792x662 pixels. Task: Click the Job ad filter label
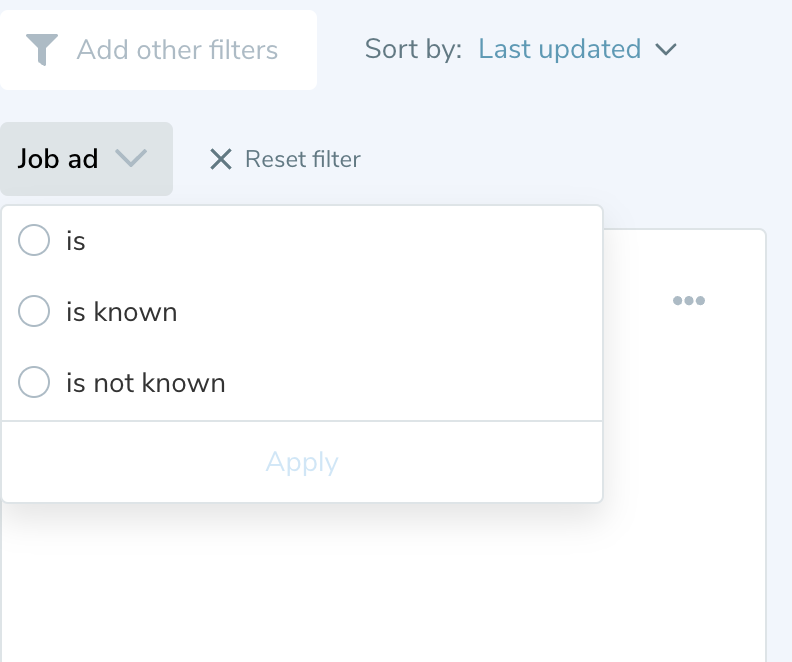pyautogui.click(x=58, y=158)
